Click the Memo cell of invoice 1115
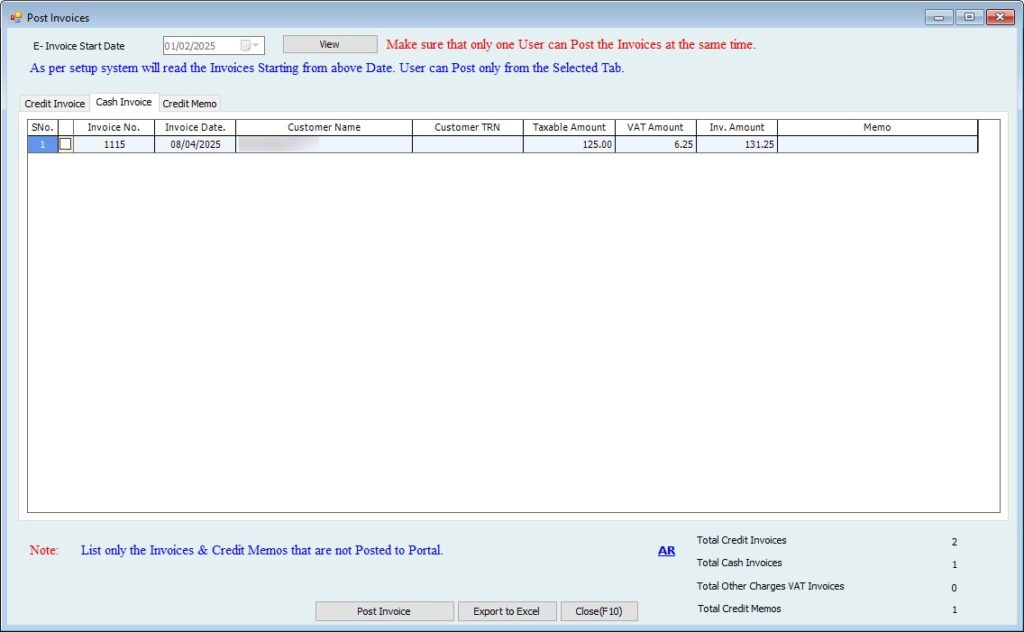 (877, 144)
